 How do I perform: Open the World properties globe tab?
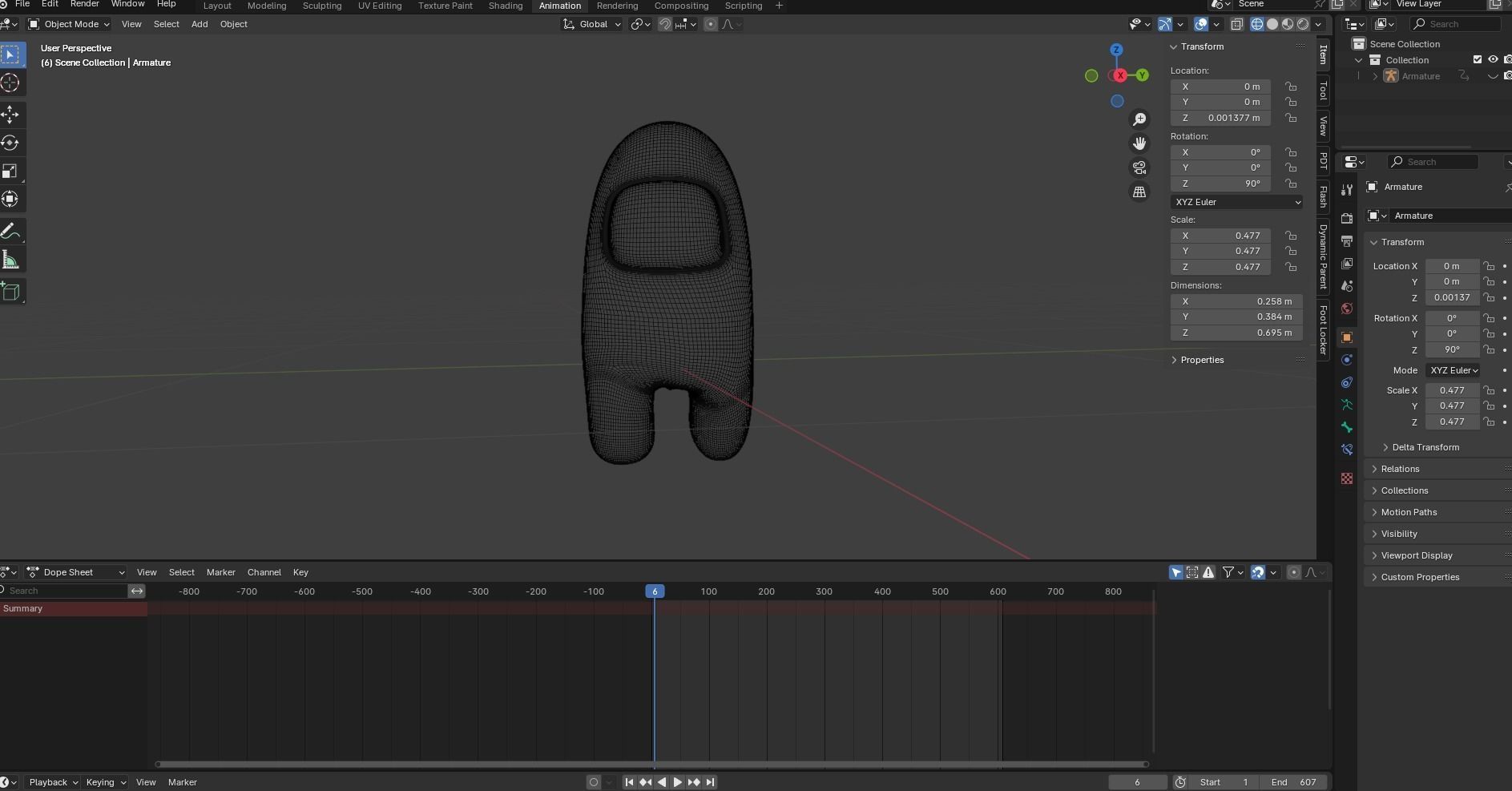(x=1347, y=309)
